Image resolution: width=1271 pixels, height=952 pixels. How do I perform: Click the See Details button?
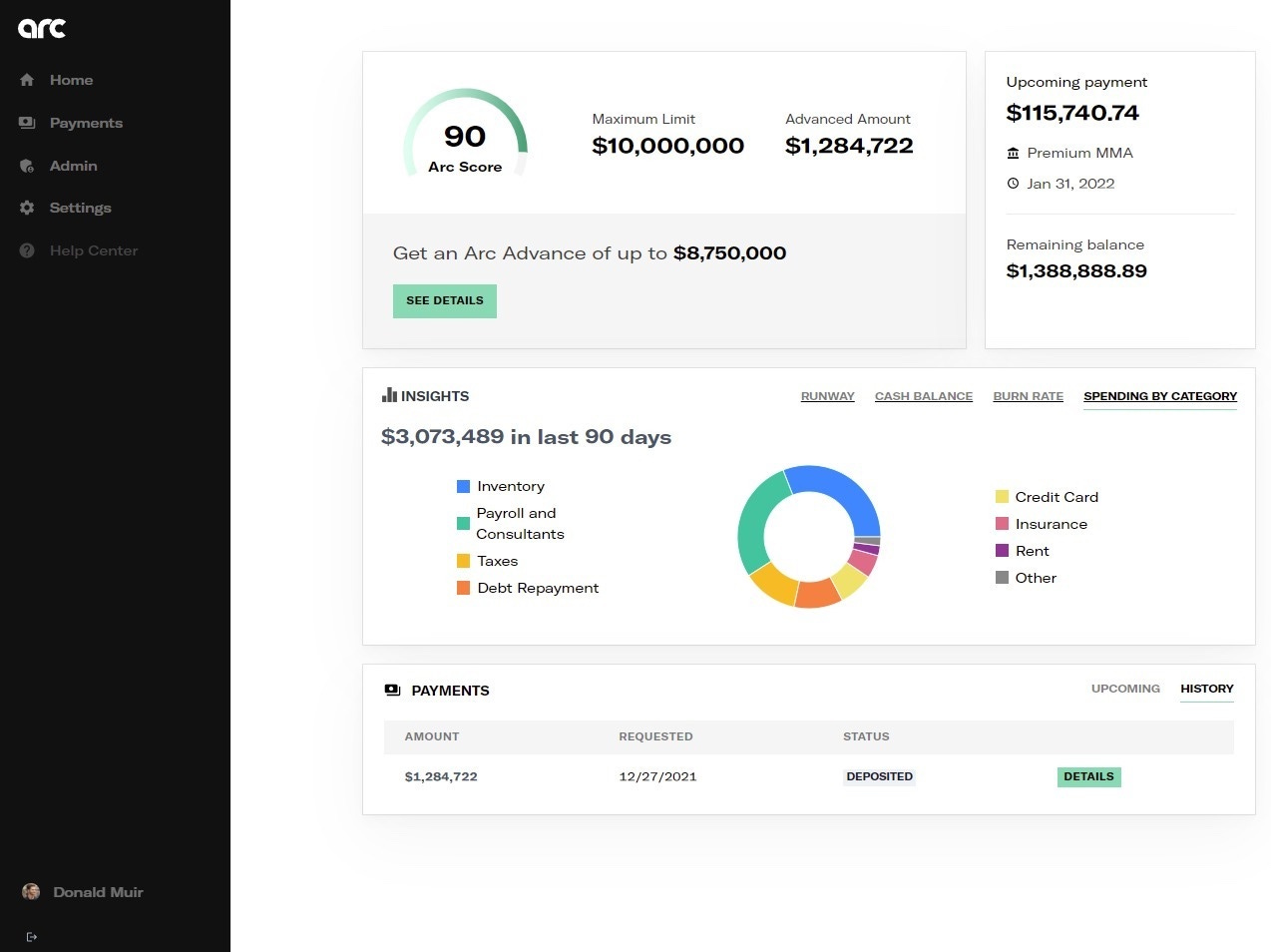tap(444, 300)
